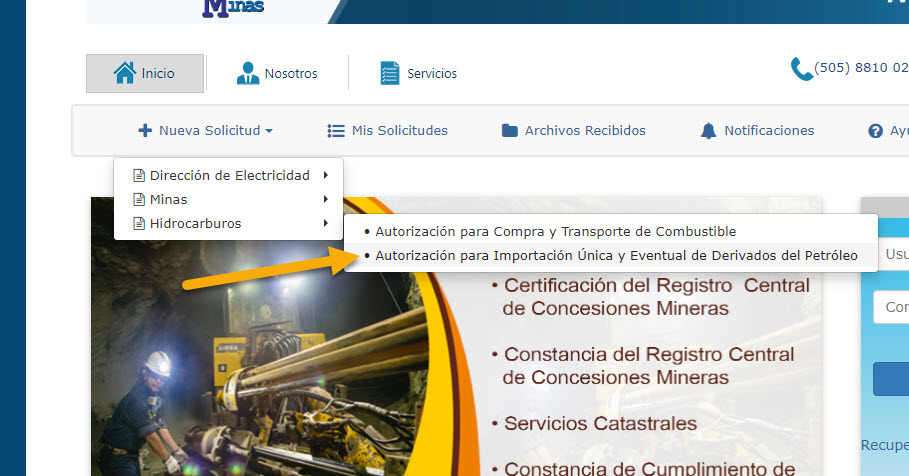Screen dimensions: 909x476
Task: Click the Recuperar link below the login
Action: (x=885, y=445)
